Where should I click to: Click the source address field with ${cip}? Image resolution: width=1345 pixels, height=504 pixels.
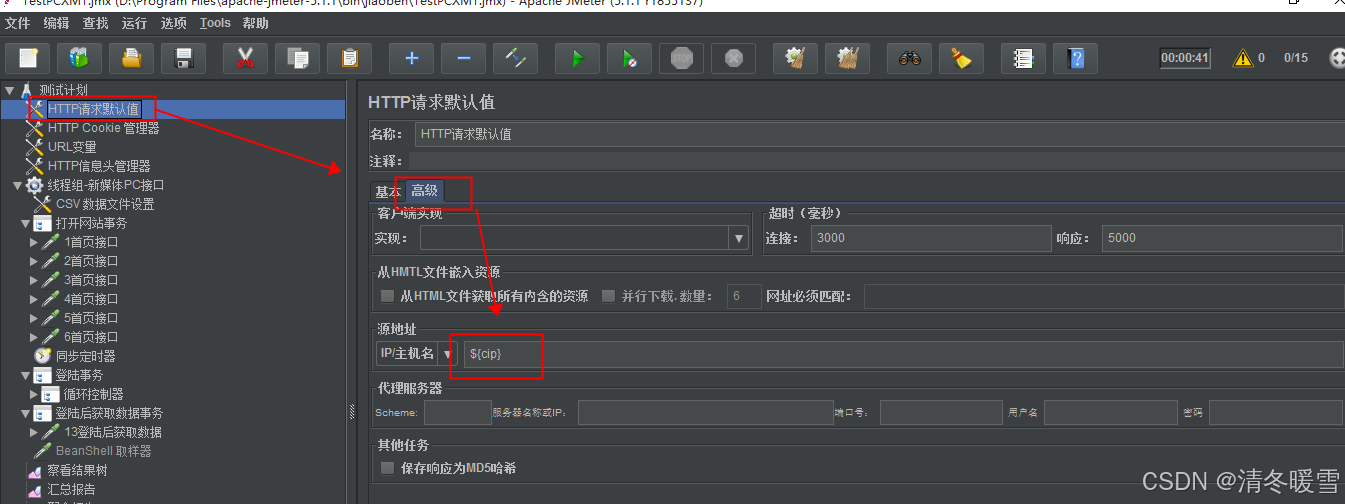point(904,354)
